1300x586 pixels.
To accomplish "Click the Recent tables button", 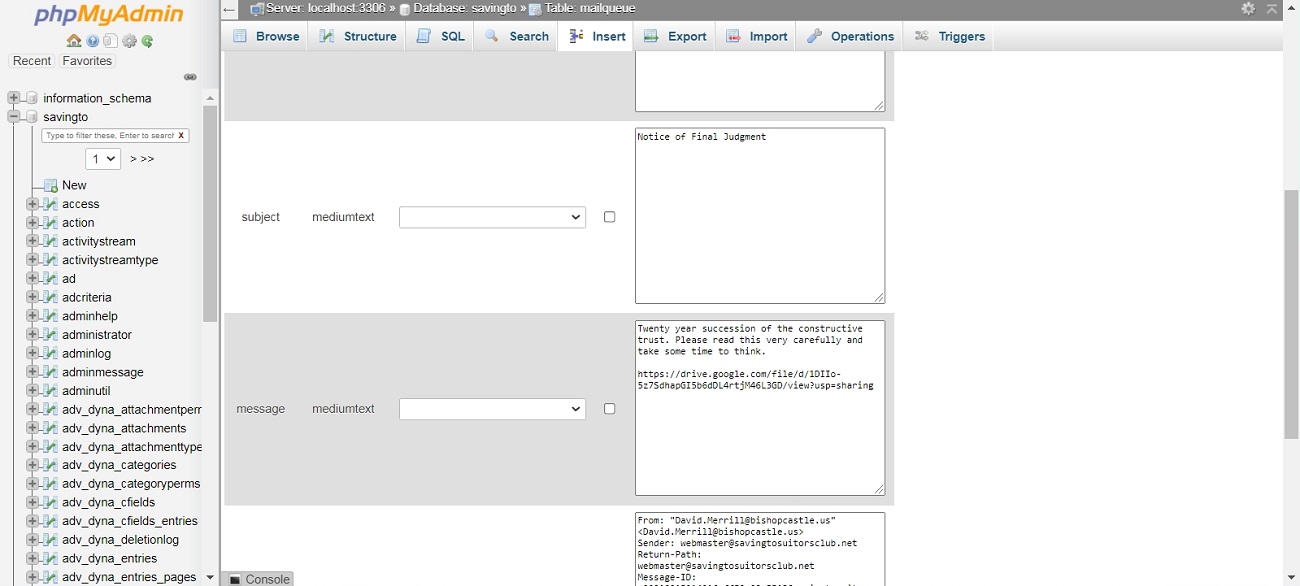I will (x=32, y=61).
